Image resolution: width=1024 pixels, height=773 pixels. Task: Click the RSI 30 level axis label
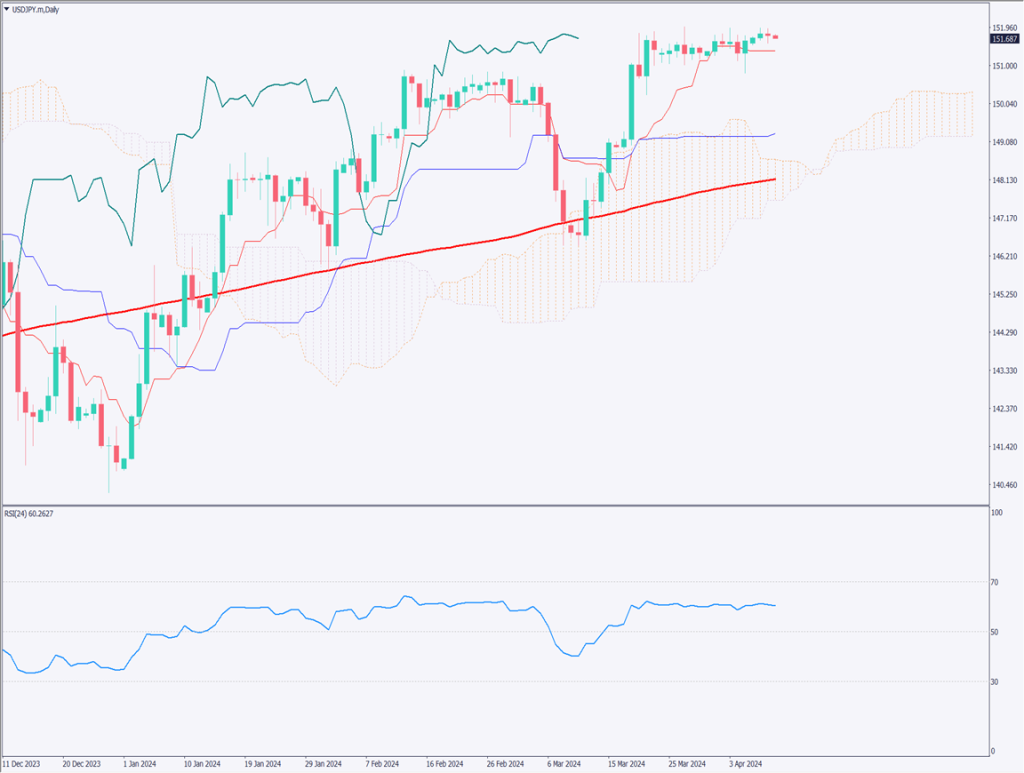995,681
